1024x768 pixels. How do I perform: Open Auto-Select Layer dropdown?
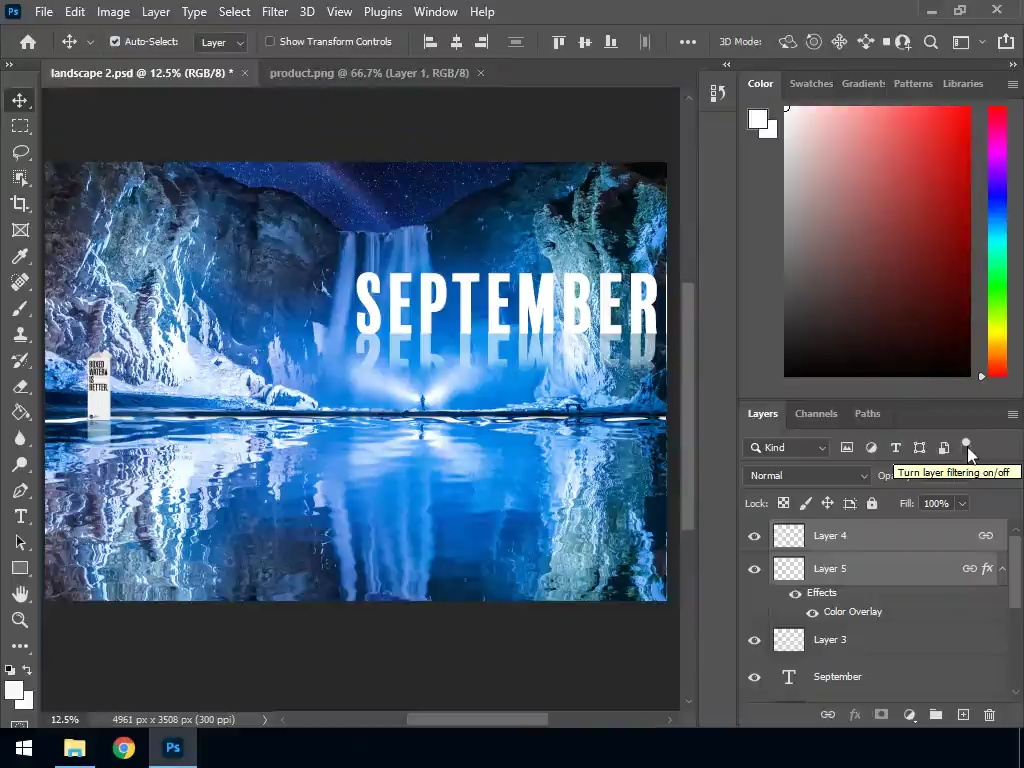click(221, 42)
